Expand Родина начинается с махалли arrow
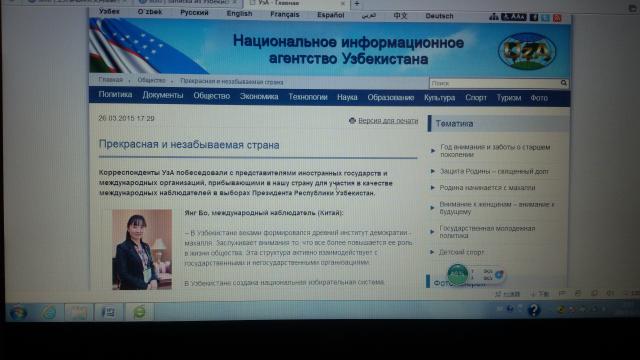This screenshot has width=640, height=360. 433,188
